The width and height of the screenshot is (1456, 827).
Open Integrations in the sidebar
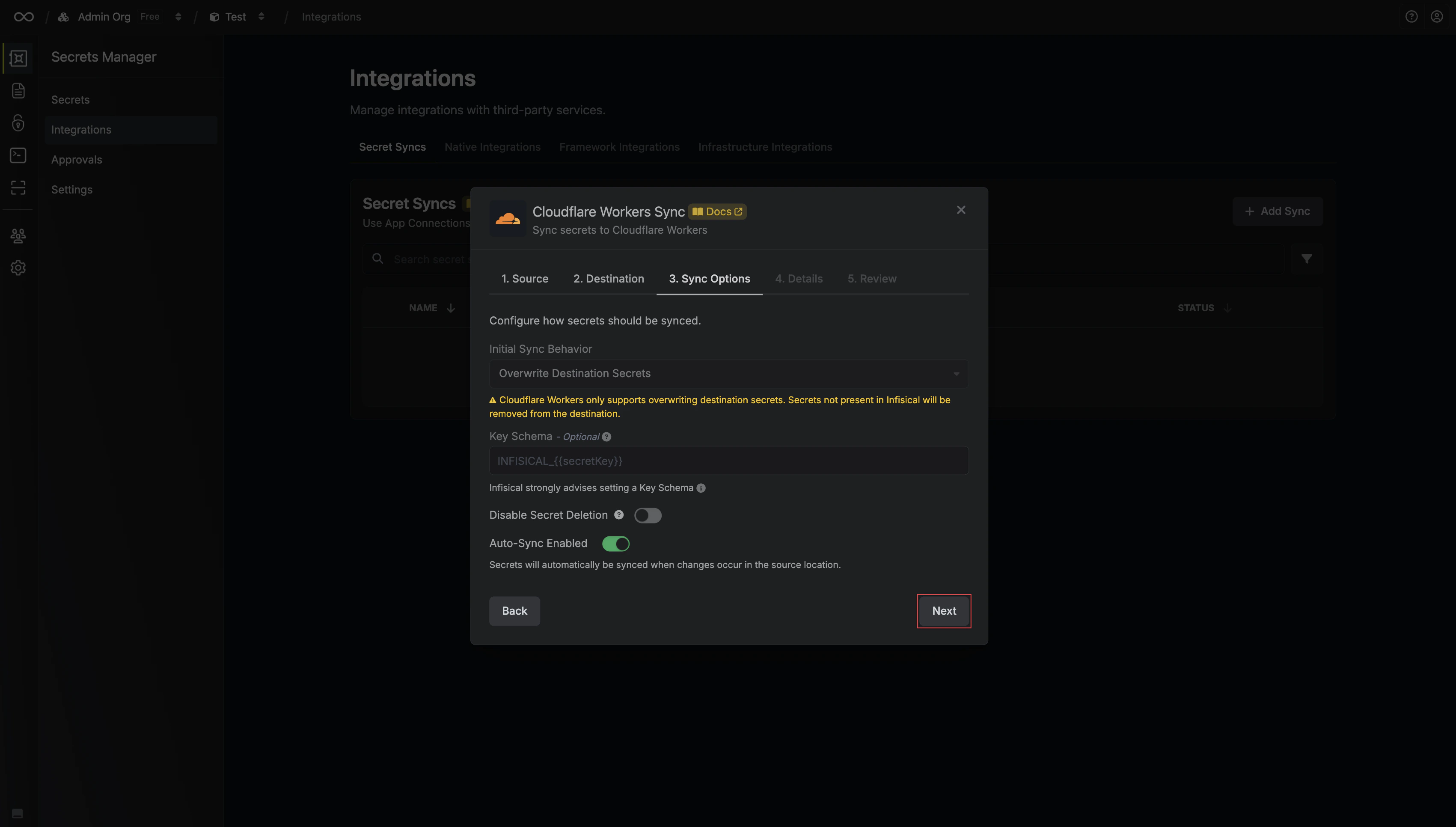click(x=131, y=130)
